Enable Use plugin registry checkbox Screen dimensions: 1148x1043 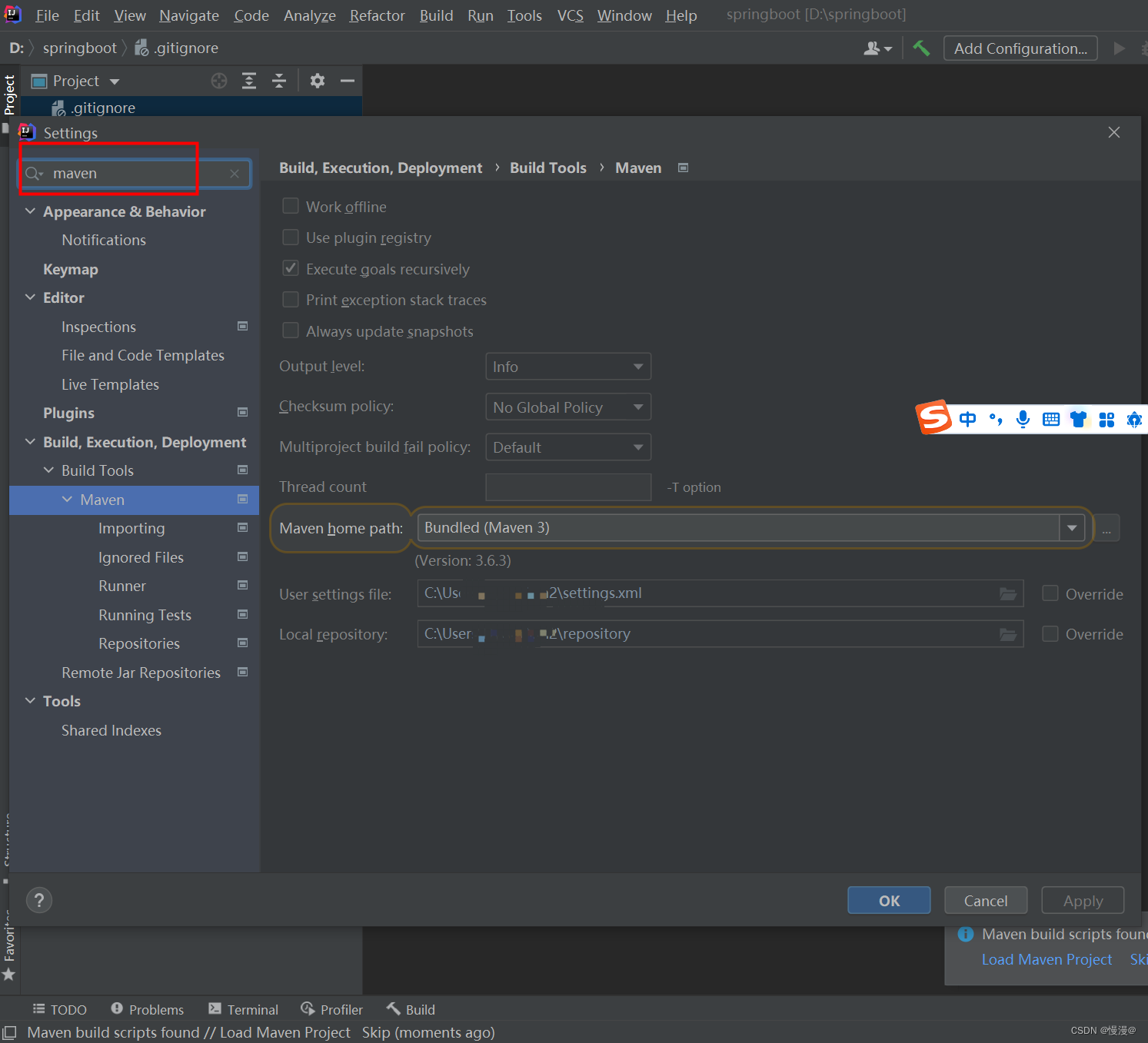[x=291, y=237]
